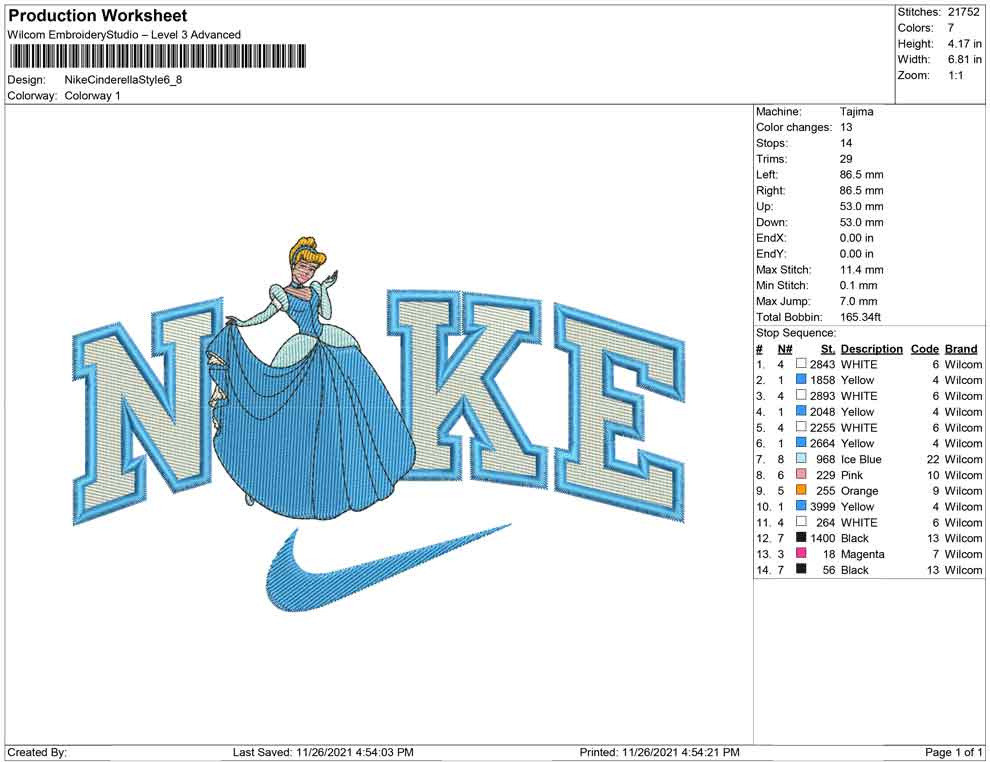Click the Last Saved timestamp in the footer
Viewport: 990px width, 762px height.
coord(323,752)
